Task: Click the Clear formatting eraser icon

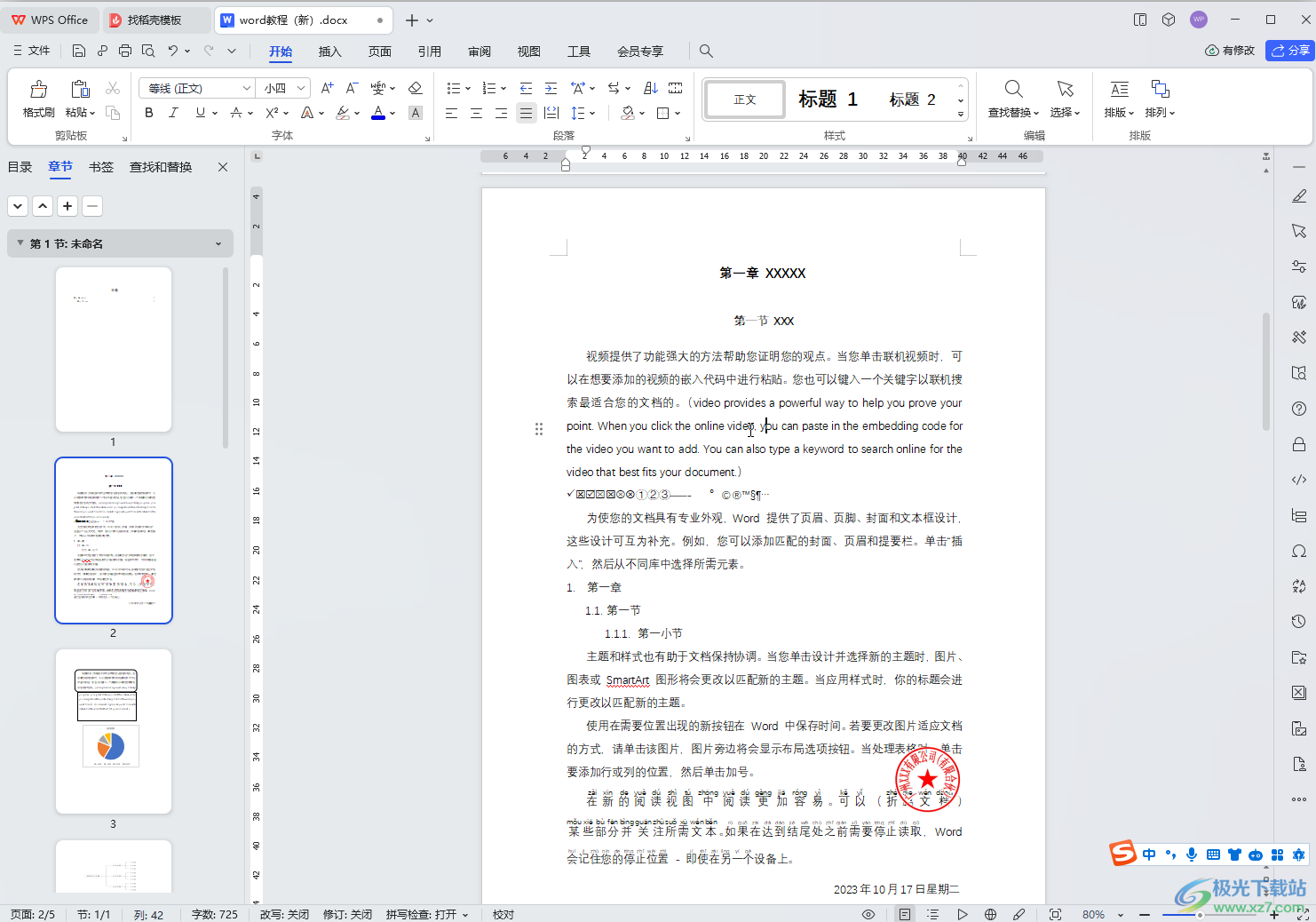Action: click(415, 88)
